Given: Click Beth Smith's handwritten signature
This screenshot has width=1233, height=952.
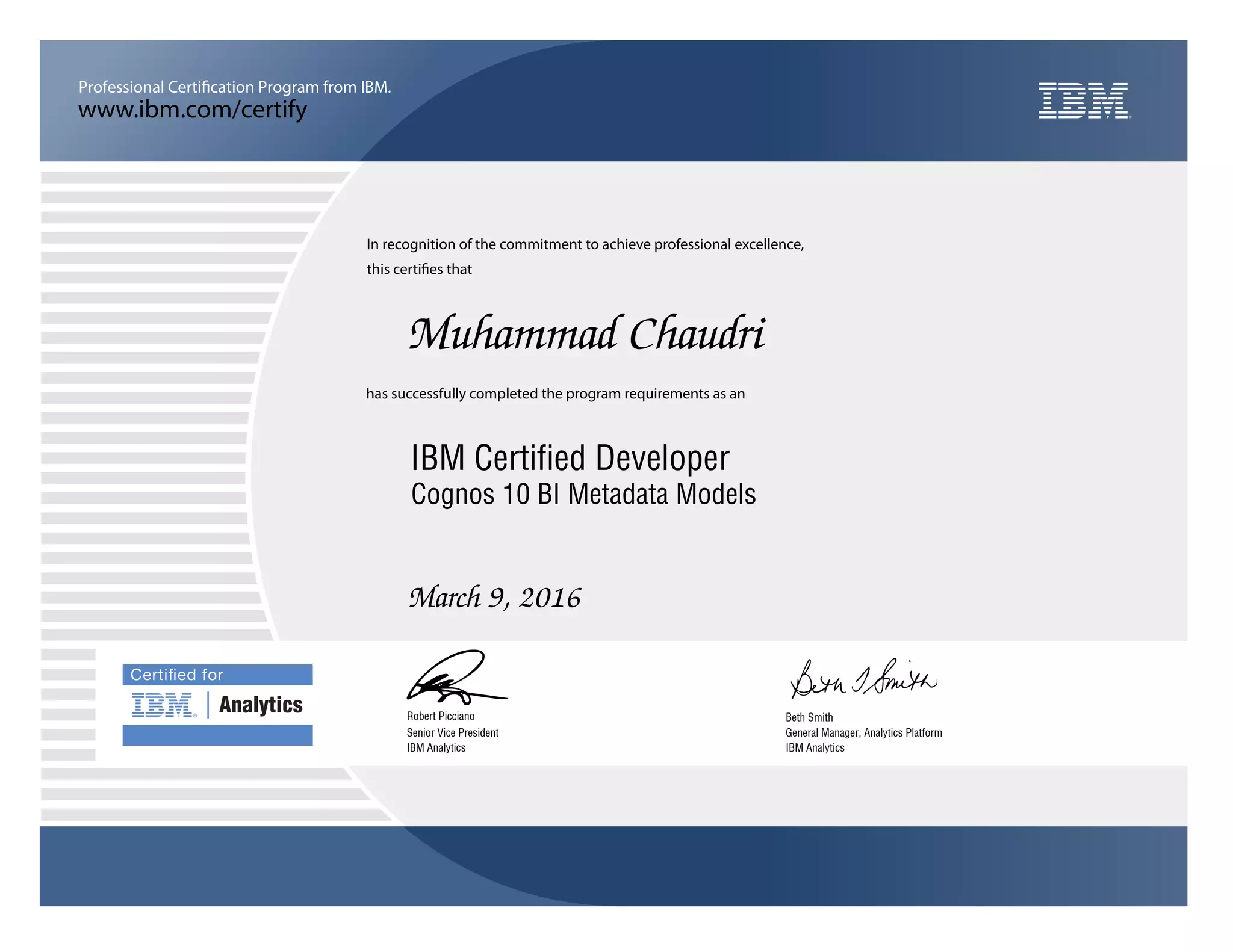Looking at the screenshot, I should (863, 678).
